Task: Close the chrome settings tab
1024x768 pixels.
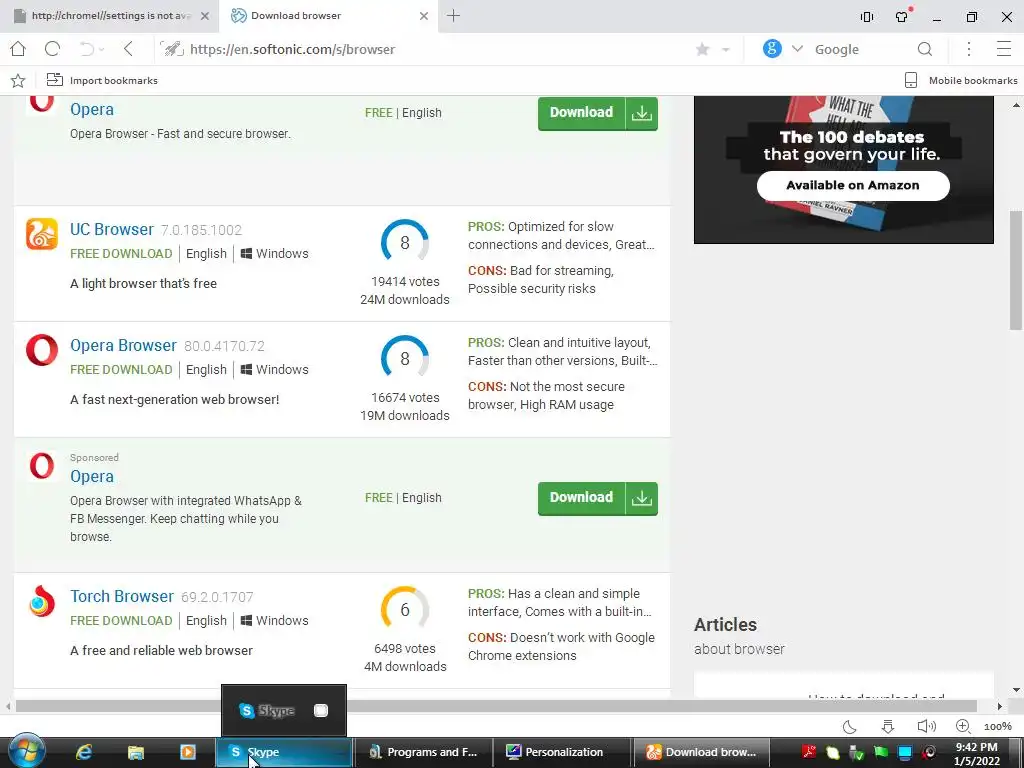Action: pos(204,16)
